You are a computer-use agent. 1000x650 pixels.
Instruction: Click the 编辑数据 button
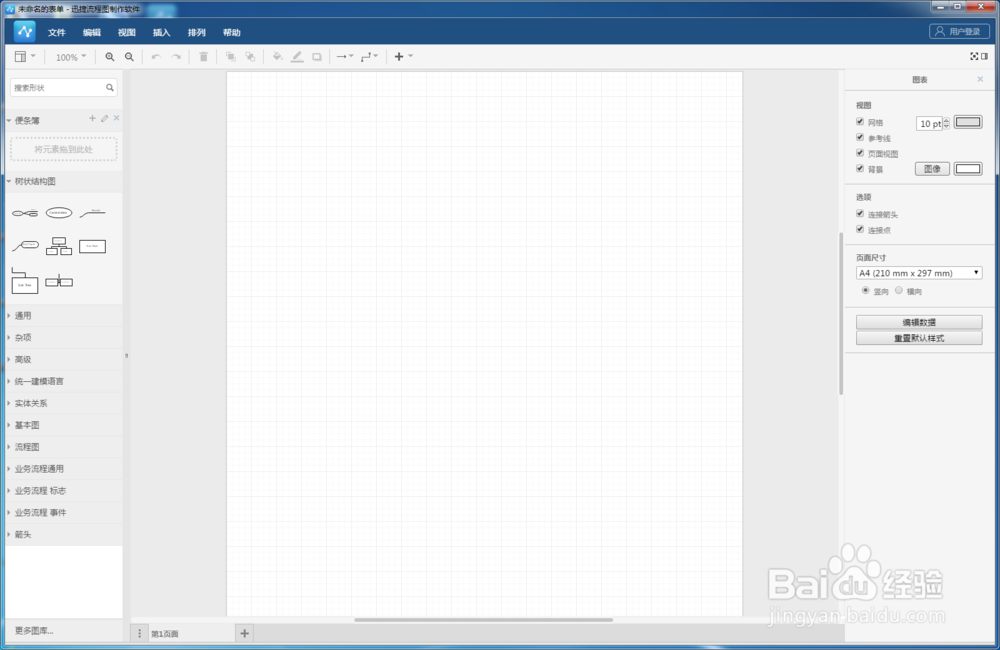(918, 322)
